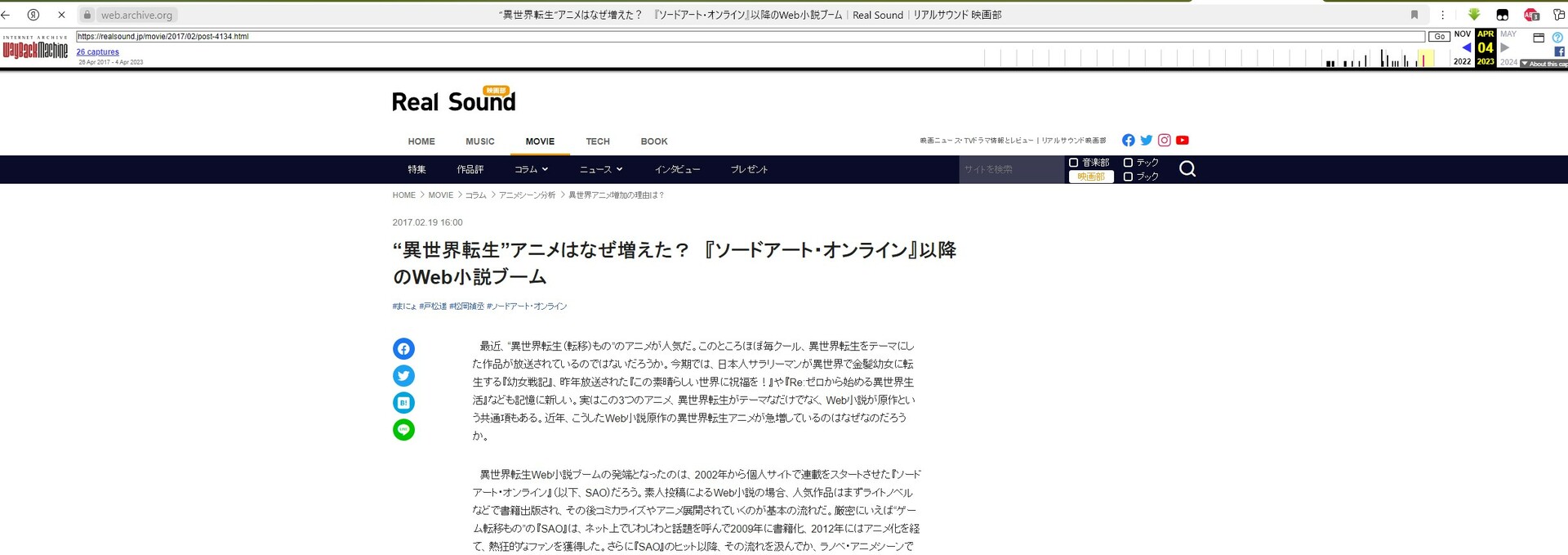Switch to the MUSIC tab
Image resolution: width=1568 pixels, height=555 pixels.
[480, 141]
